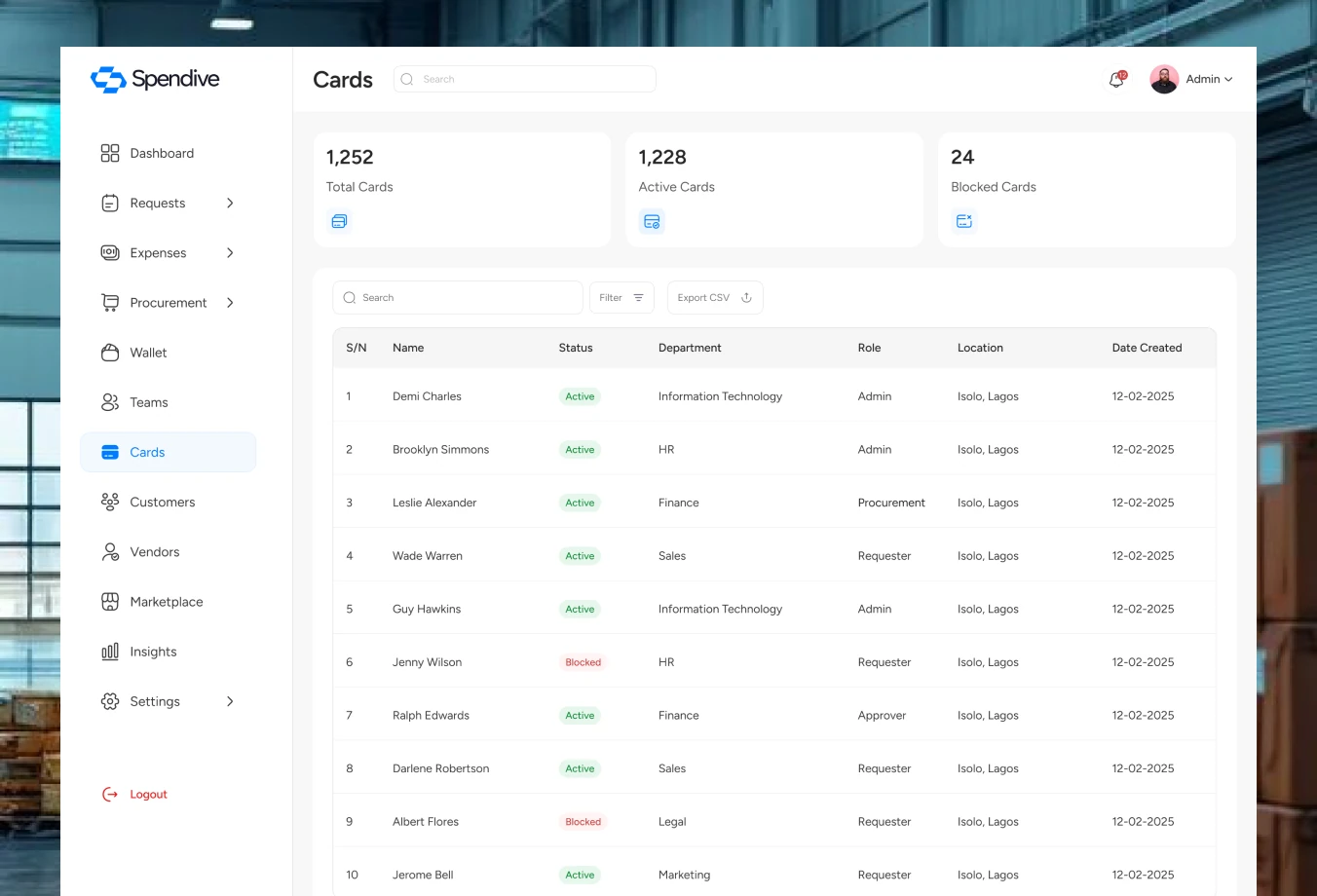This screenshot has width=1317, height=896.
Task: Click the Admin profile avatar
Action: click(1164, 79)
